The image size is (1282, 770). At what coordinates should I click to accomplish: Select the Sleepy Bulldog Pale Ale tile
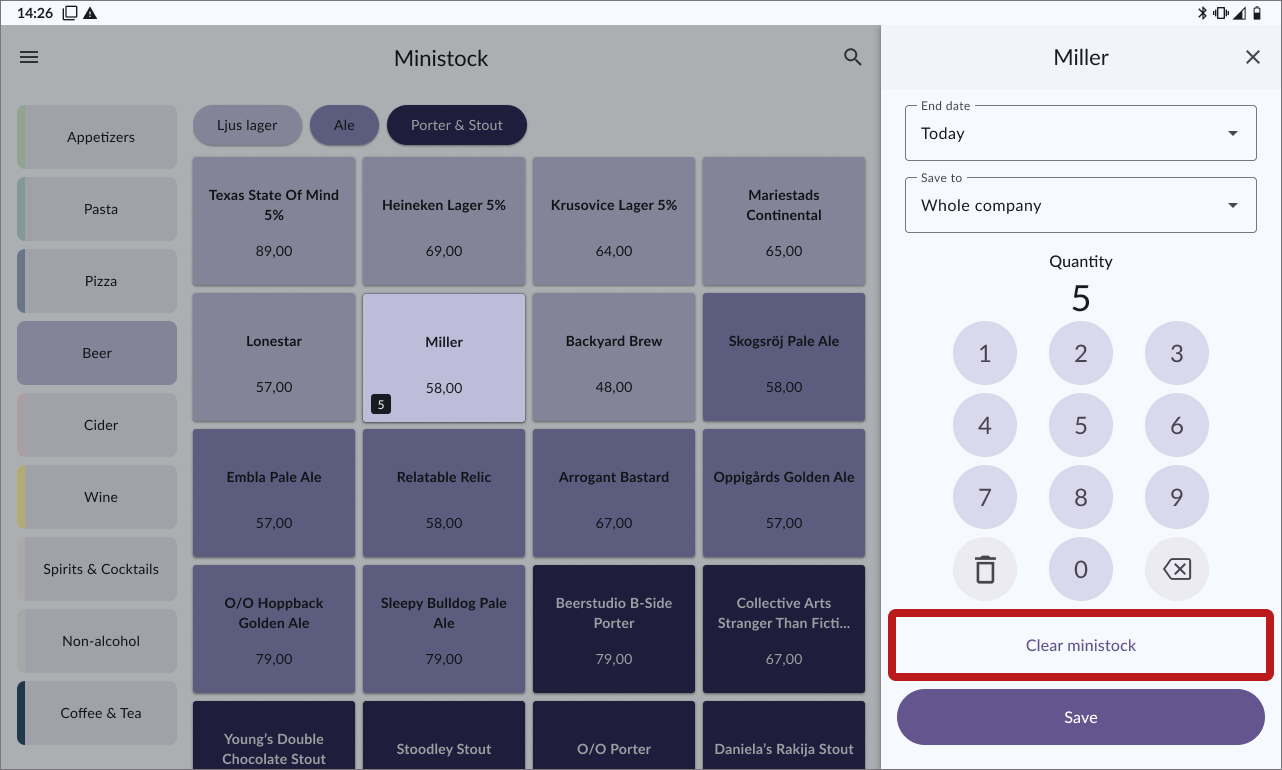pos(444,629)
